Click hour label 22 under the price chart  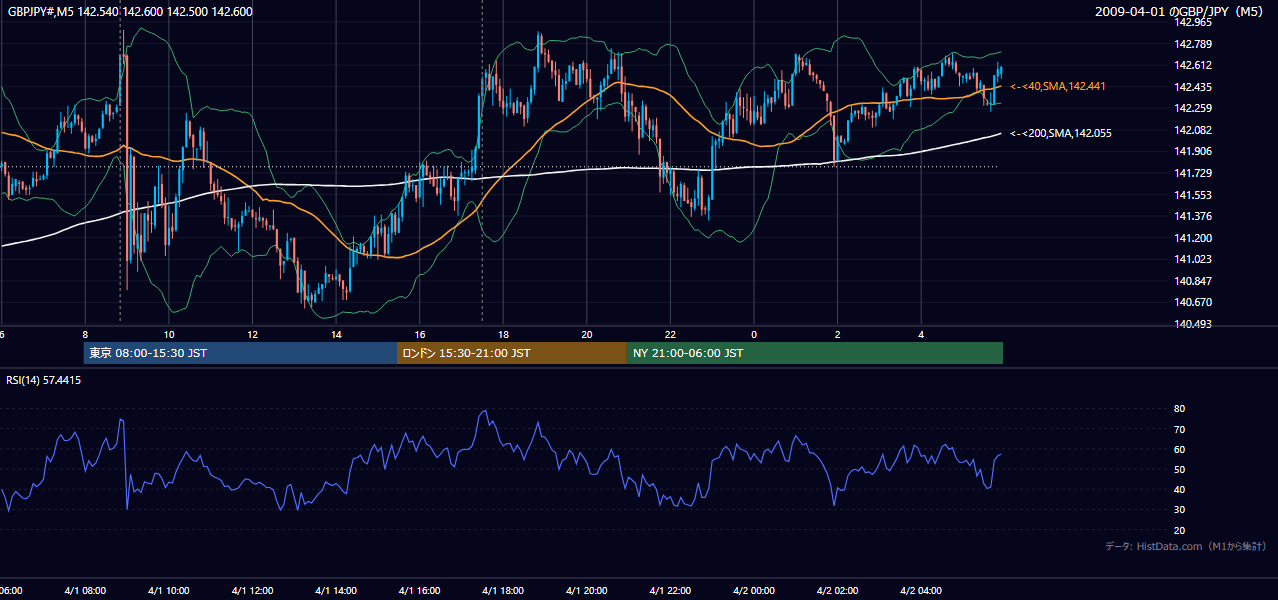[670, 335]
